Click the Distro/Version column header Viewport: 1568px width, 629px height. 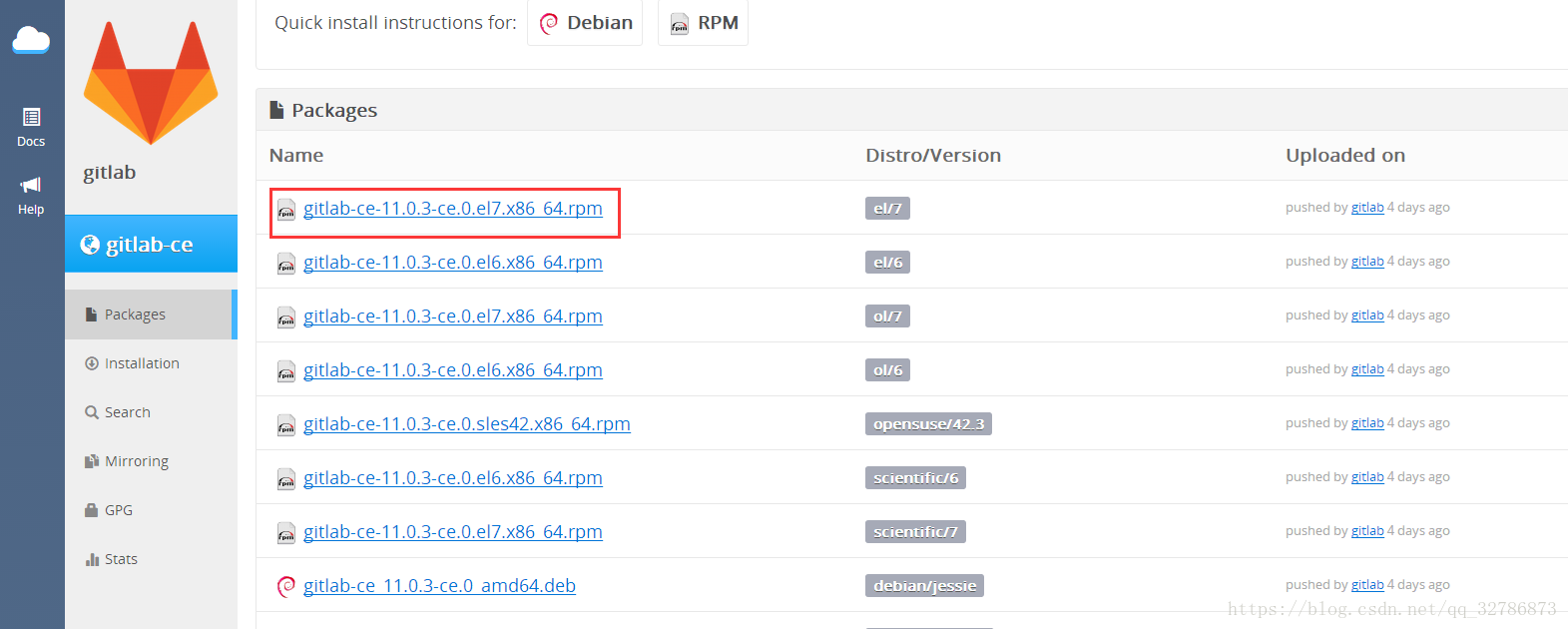(x=933, y=155)
